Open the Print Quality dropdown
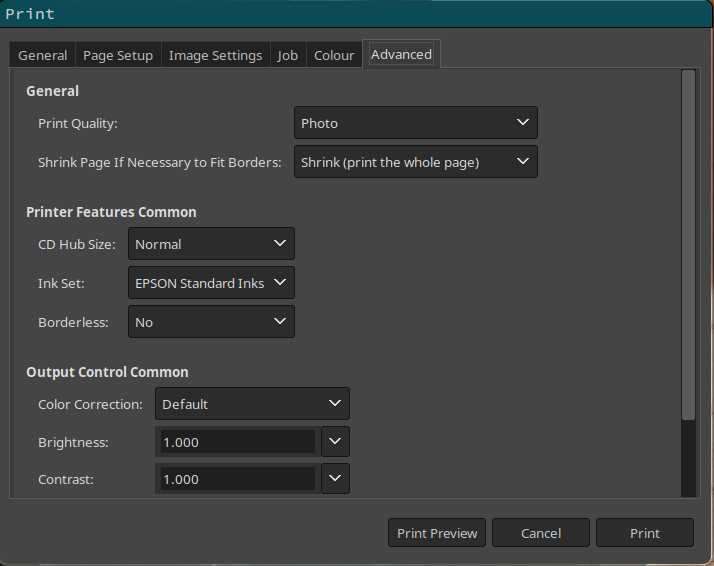Image resolution: width=714 pixels, height=566 pixels. click(415, 123)
